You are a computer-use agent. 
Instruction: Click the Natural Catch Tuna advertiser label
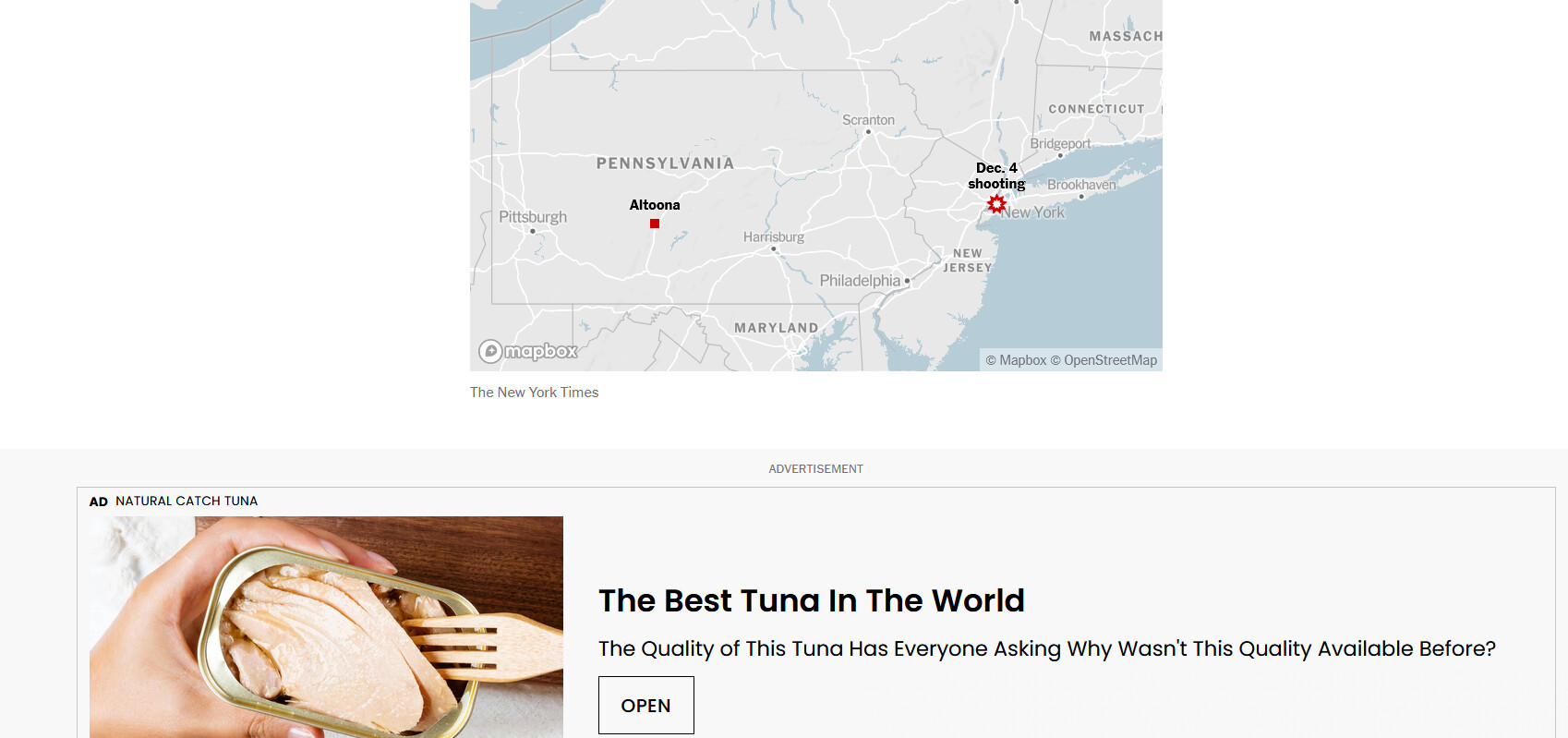187,501
